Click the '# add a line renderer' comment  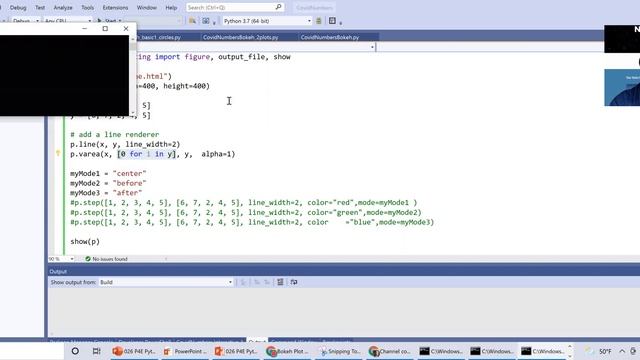click(x=115, y=134)
